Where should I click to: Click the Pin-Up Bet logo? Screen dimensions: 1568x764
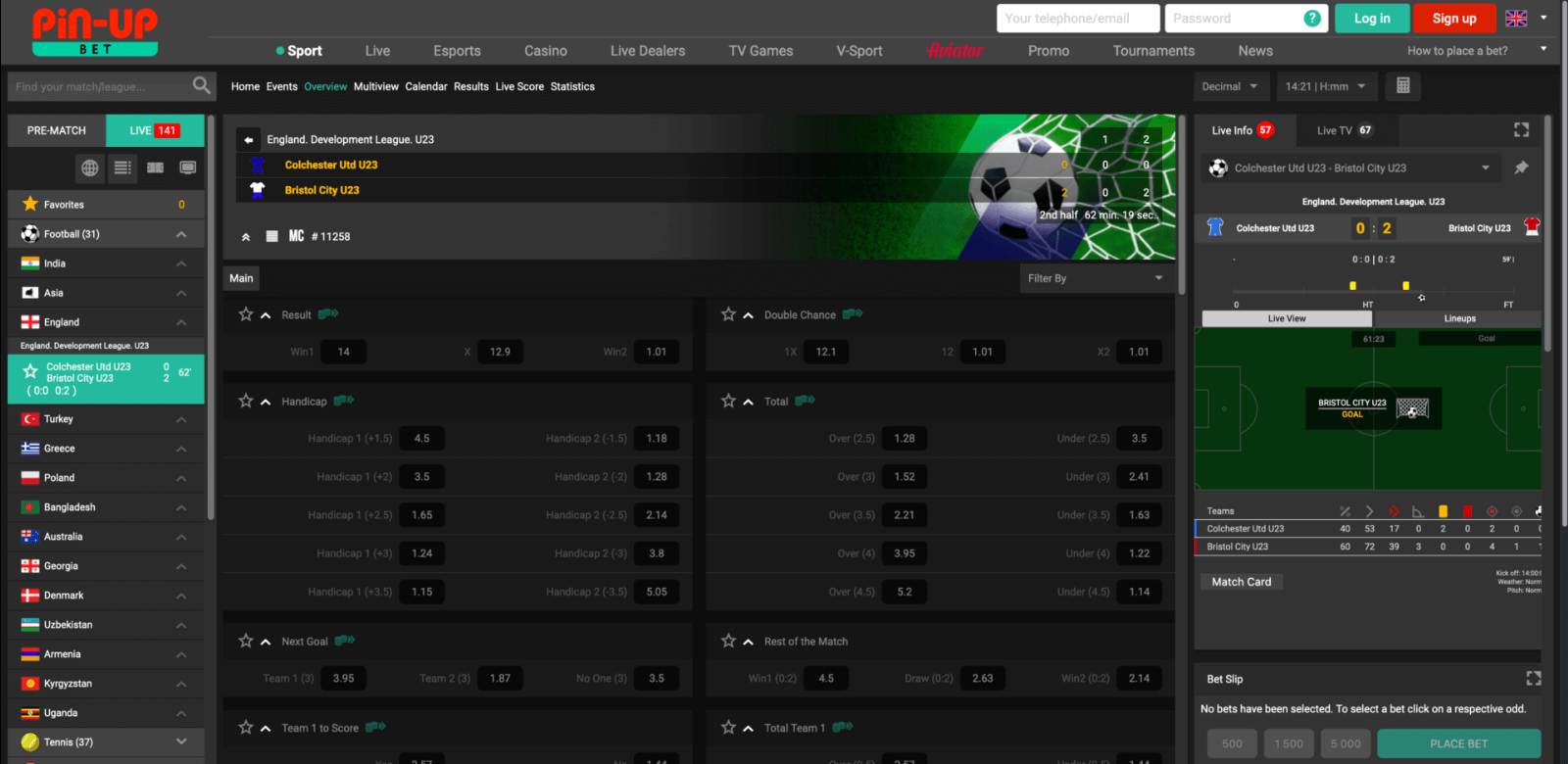pyautogui.click(x=95, y=31)
